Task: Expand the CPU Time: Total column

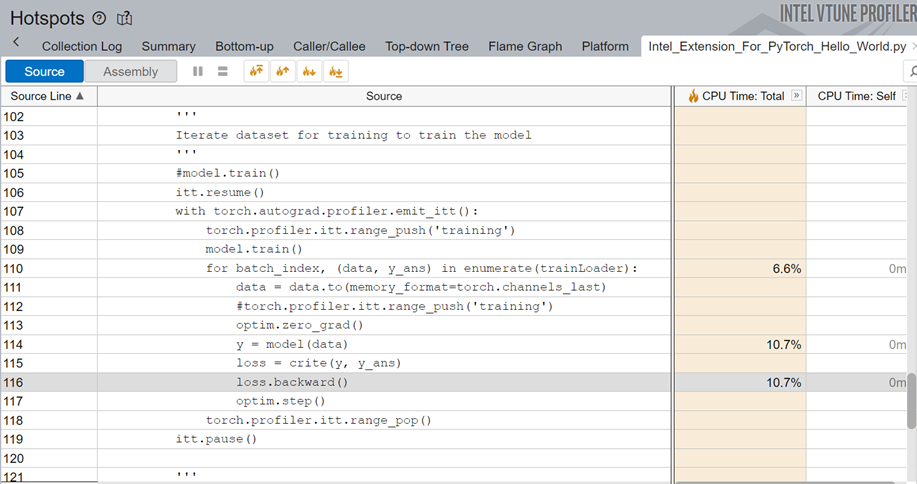Action: [x=797, y=96]
